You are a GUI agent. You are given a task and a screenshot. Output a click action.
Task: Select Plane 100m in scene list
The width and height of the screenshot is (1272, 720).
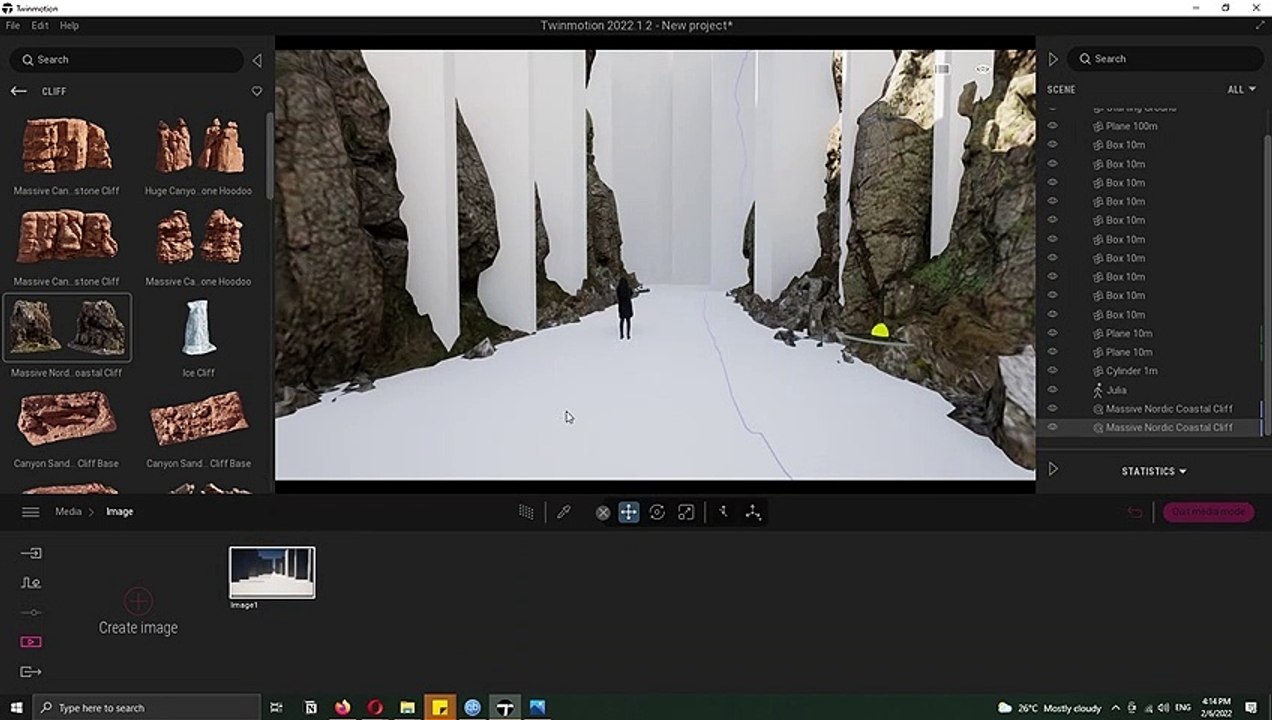1131,126
